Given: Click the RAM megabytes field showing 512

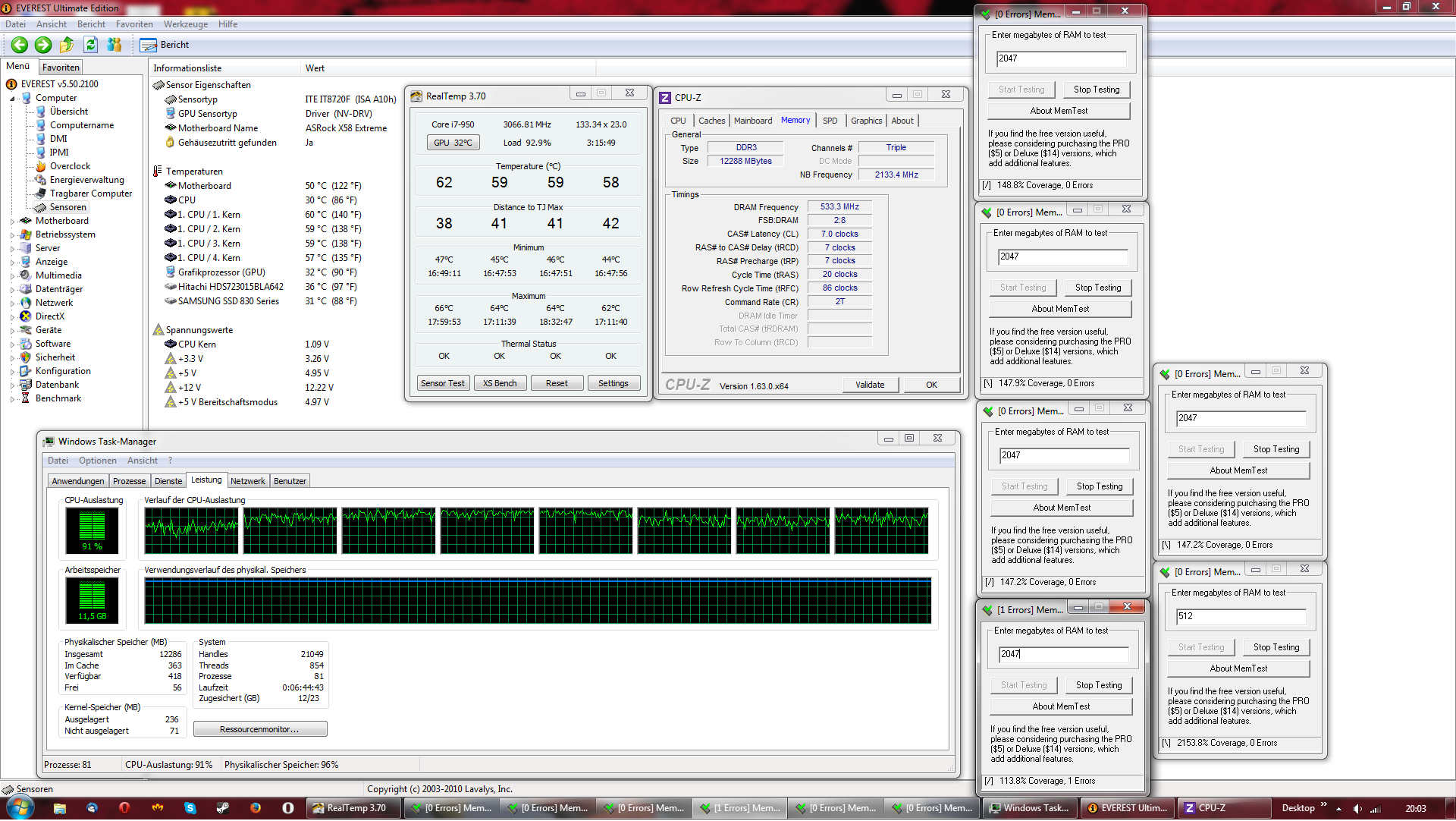Looking at the screenshot, I should click(1241, 616).
